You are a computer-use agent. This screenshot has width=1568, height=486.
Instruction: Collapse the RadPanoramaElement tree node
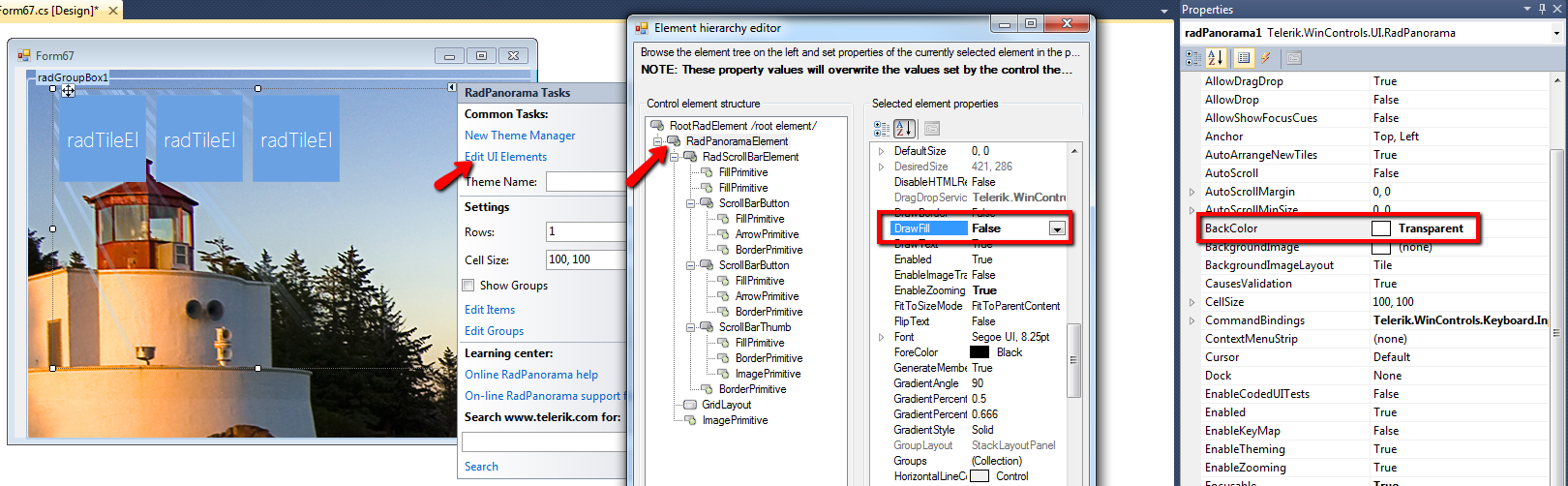(x=658, y=141)
